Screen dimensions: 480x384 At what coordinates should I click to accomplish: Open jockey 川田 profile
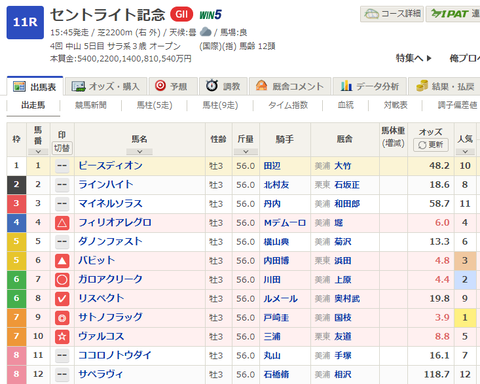(x=272, y=280)
